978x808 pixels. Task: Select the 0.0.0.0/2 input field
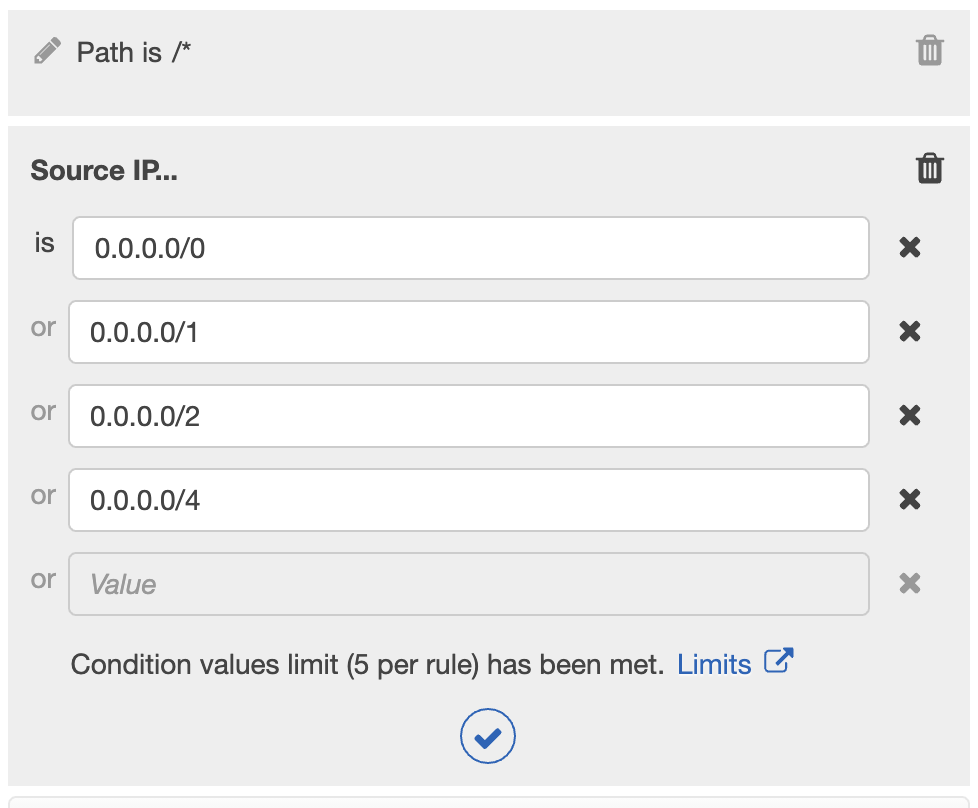[x=468, y=416]
